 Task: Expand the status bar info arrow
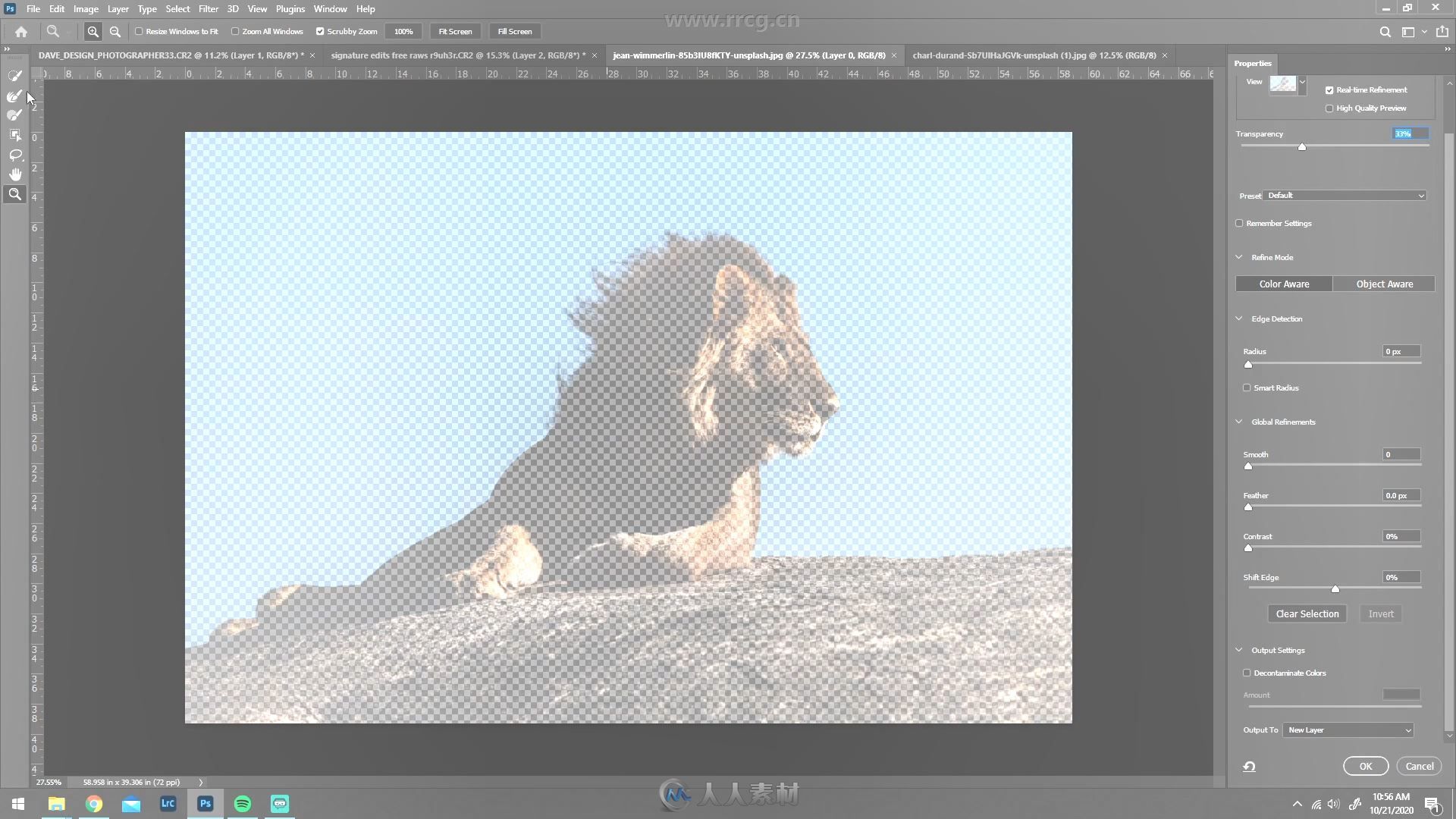(x=201, y=783)
